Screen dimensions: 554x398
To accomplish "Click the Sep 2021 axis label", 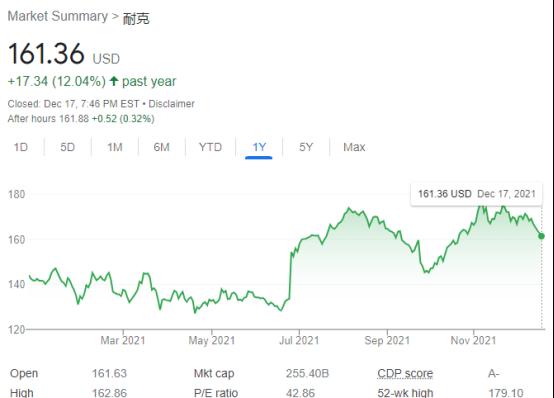I will 387,340.
